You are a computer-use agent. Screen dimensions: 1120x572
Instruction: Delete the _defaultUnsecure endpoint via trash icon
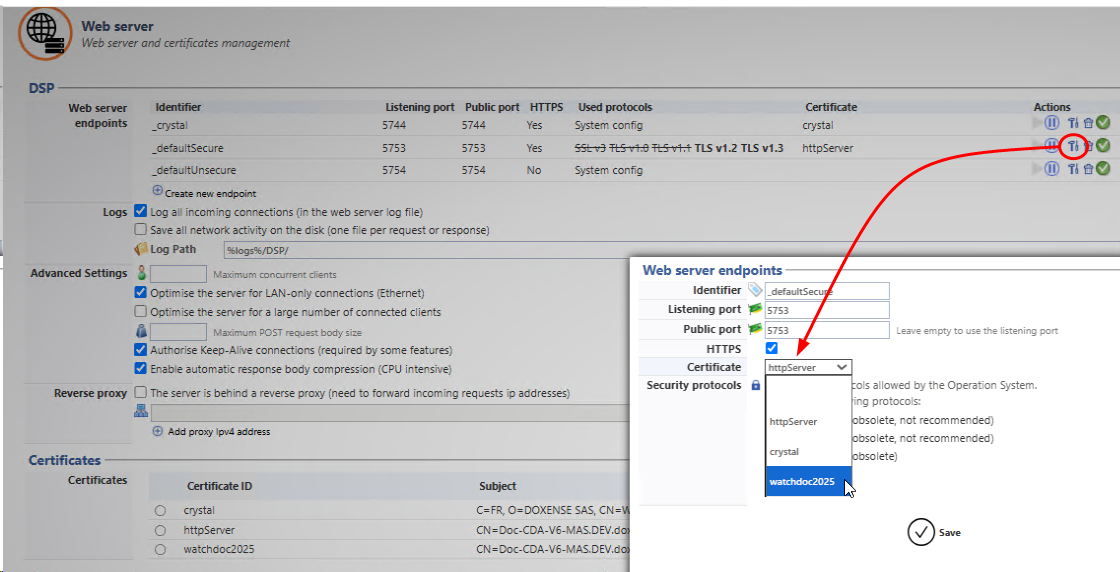[1088, 170]
